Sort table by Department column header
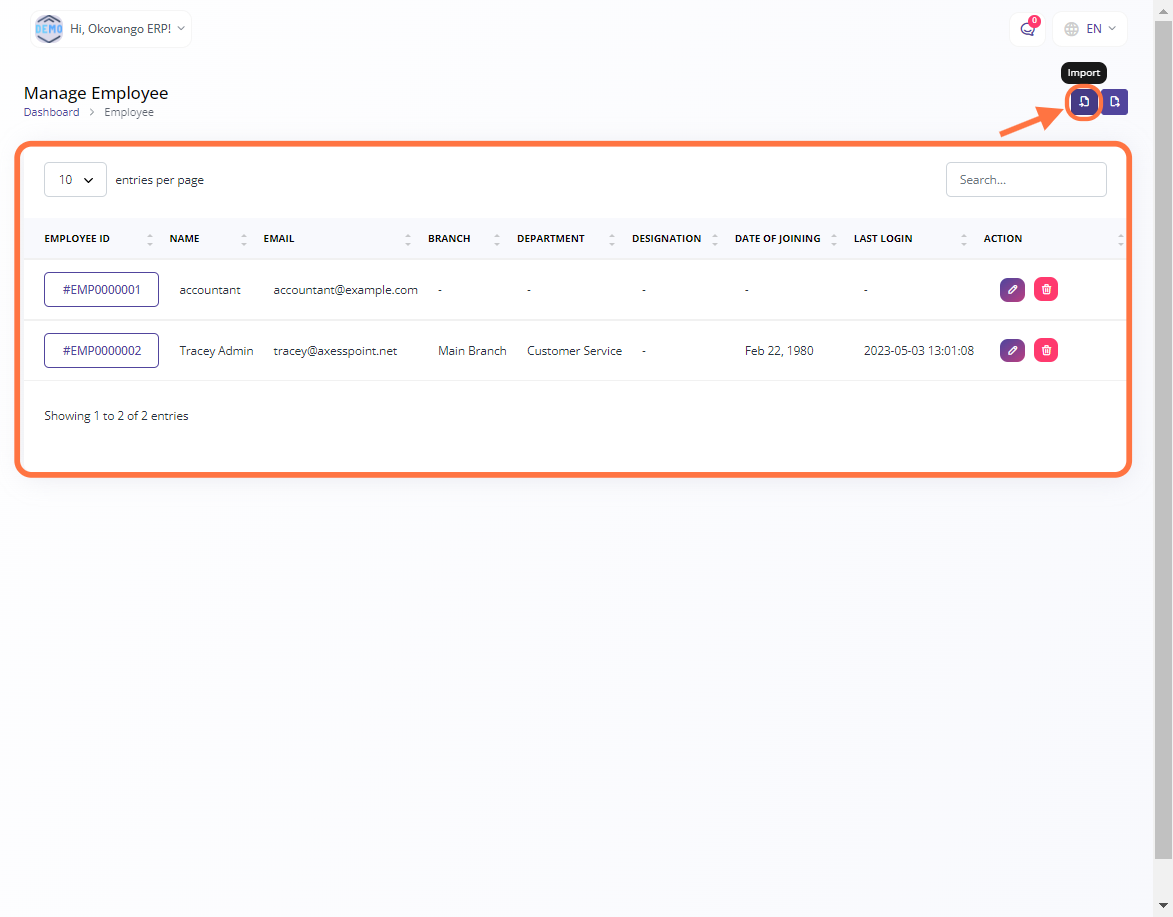The height and width of the screenshot is (917, 1173). pos(550,239)
